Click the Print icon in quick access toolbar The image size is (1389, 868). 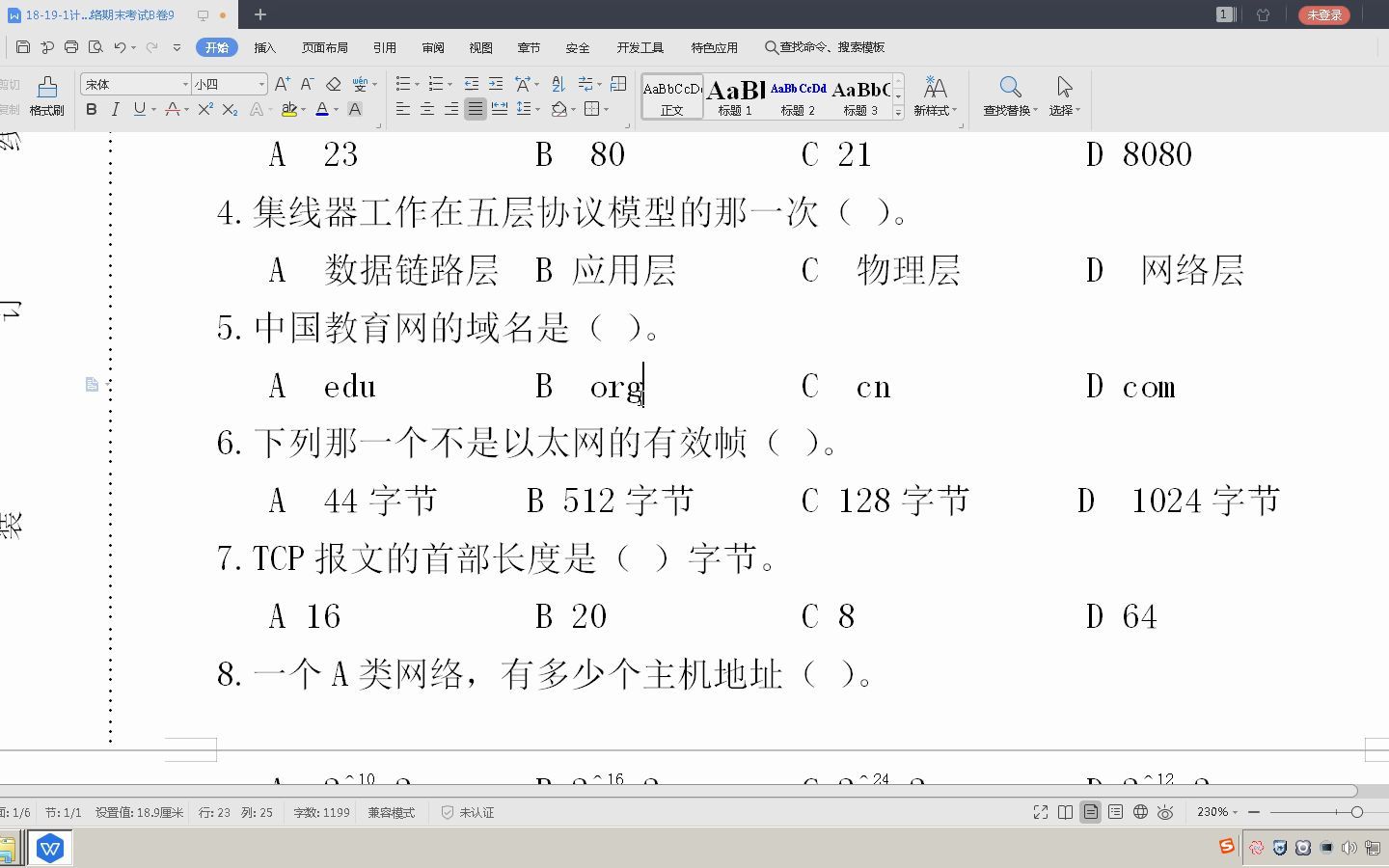tap(71, 47)
